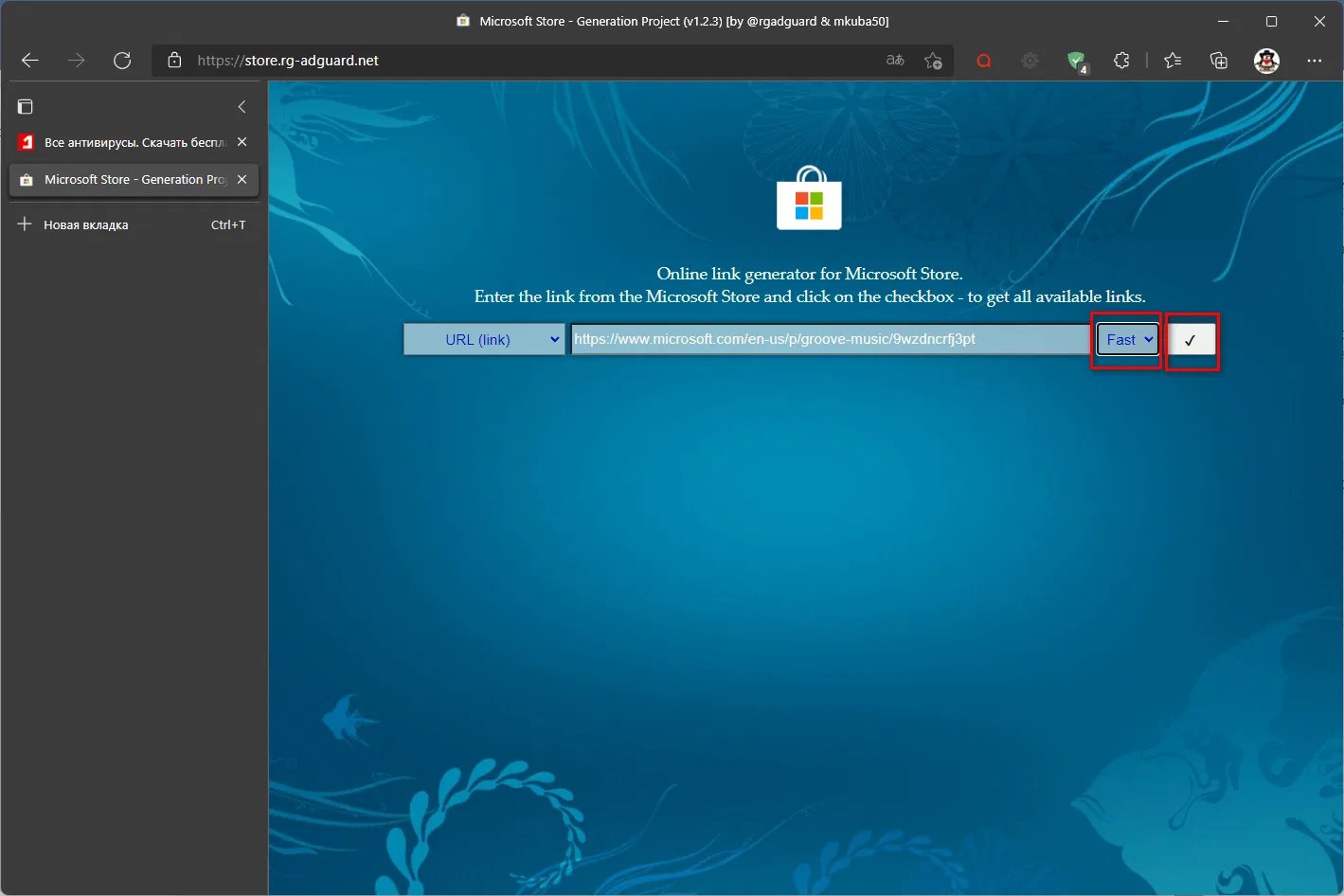View site information via lock icon
1344x896 pixels.
174,61
